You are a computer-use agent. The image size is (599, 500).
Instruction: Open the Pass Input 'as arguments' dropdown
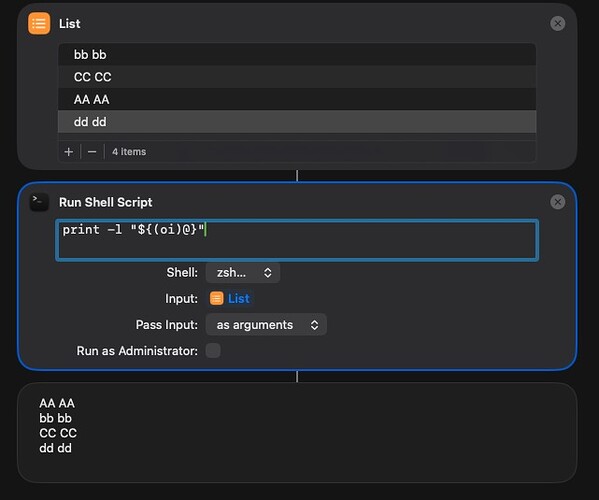tap(266, 325)
